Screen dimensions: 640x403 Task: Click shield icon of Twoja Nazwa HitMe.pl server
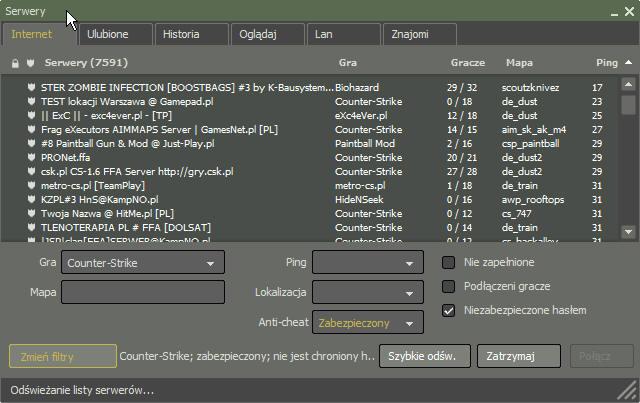[31, 214]
